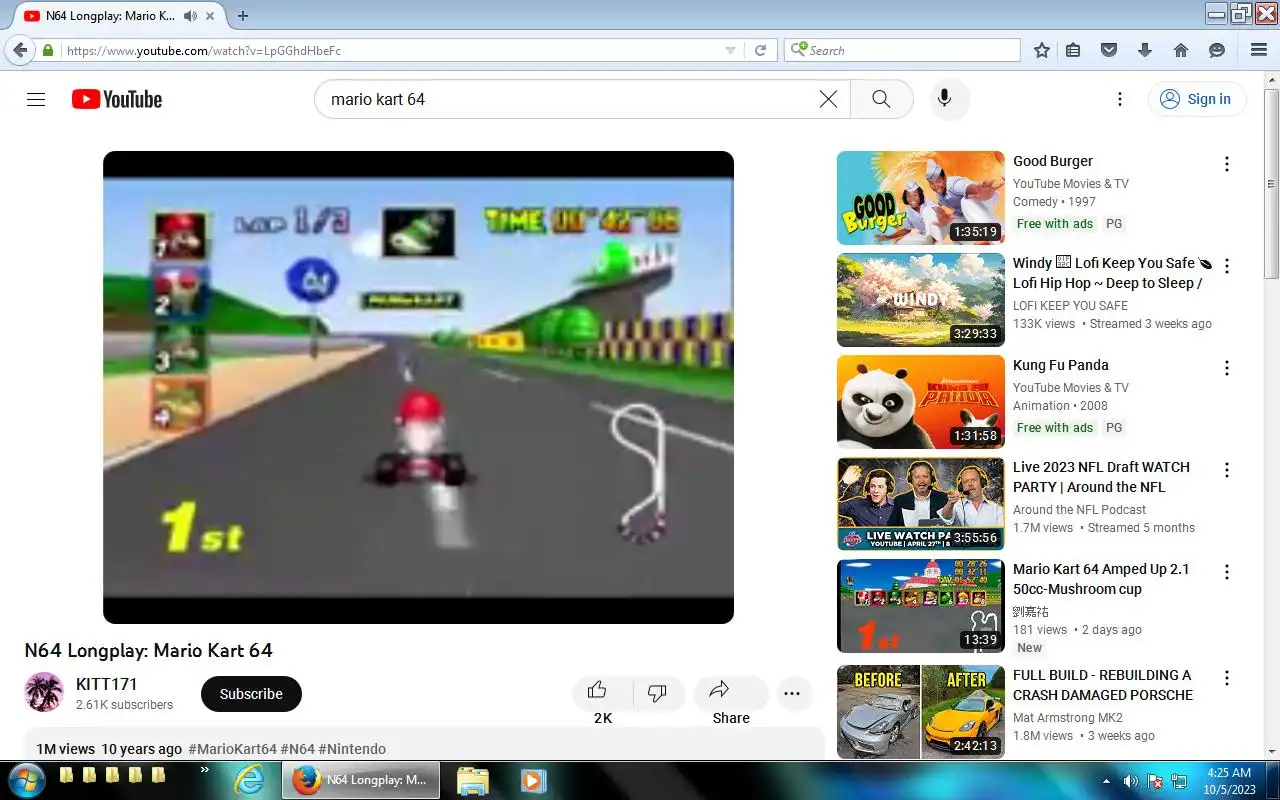Open the system volume speaker icon
The image size is (1280, 800).
pyautogui.click(x=1131, y=781)
